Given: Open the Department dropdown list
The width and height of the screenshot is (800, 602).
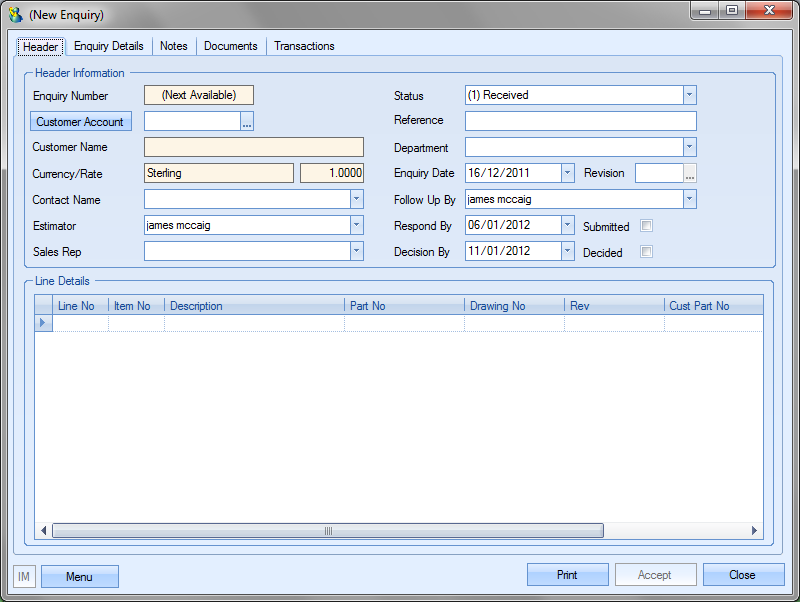Looking at the screenshot, I should click(689, 147).
